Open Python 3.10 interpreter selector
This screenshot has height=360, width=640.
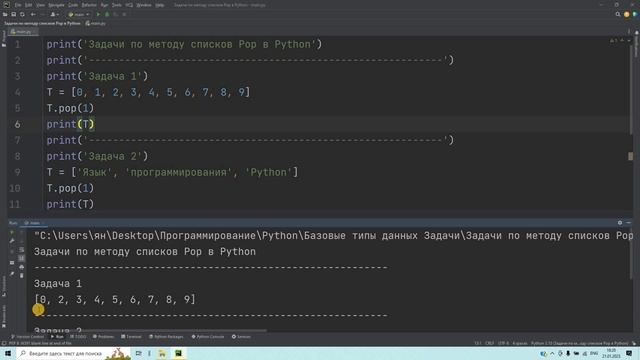580,343
